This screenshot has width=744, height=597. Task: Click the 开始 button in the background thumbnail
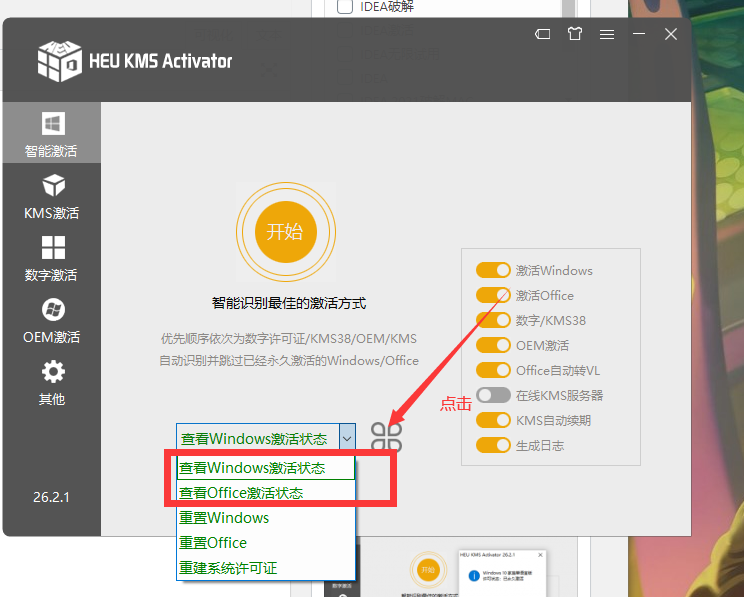click(x=428, y=569)
